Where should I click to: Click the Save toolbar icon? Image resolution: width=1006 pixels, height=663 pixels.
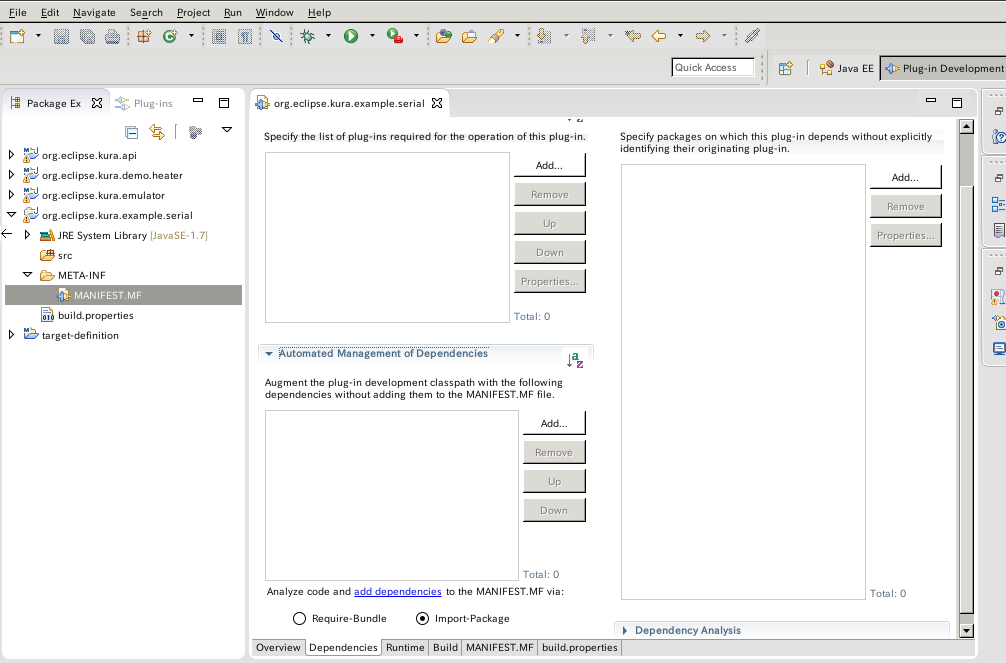point(61,36)
